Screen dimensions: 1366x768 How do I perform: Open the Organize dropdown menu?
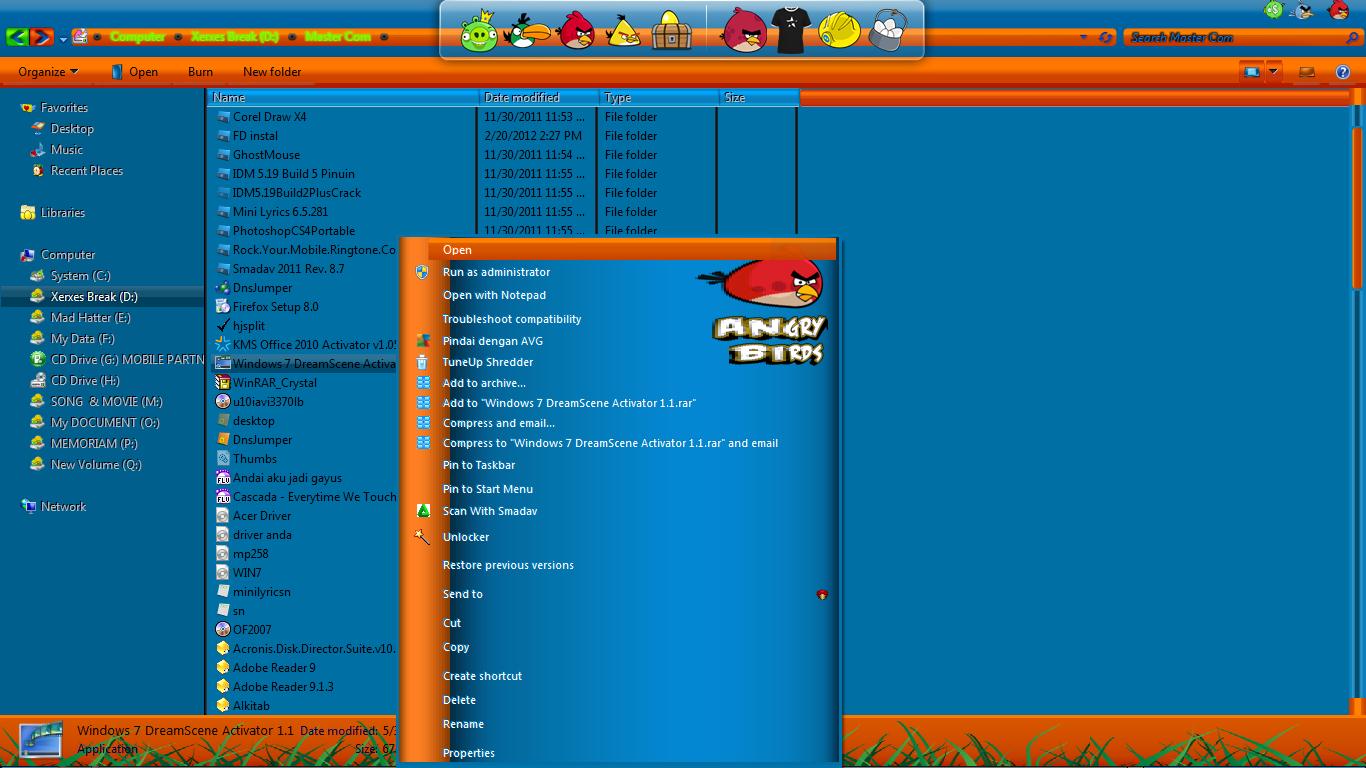[48, 72]
